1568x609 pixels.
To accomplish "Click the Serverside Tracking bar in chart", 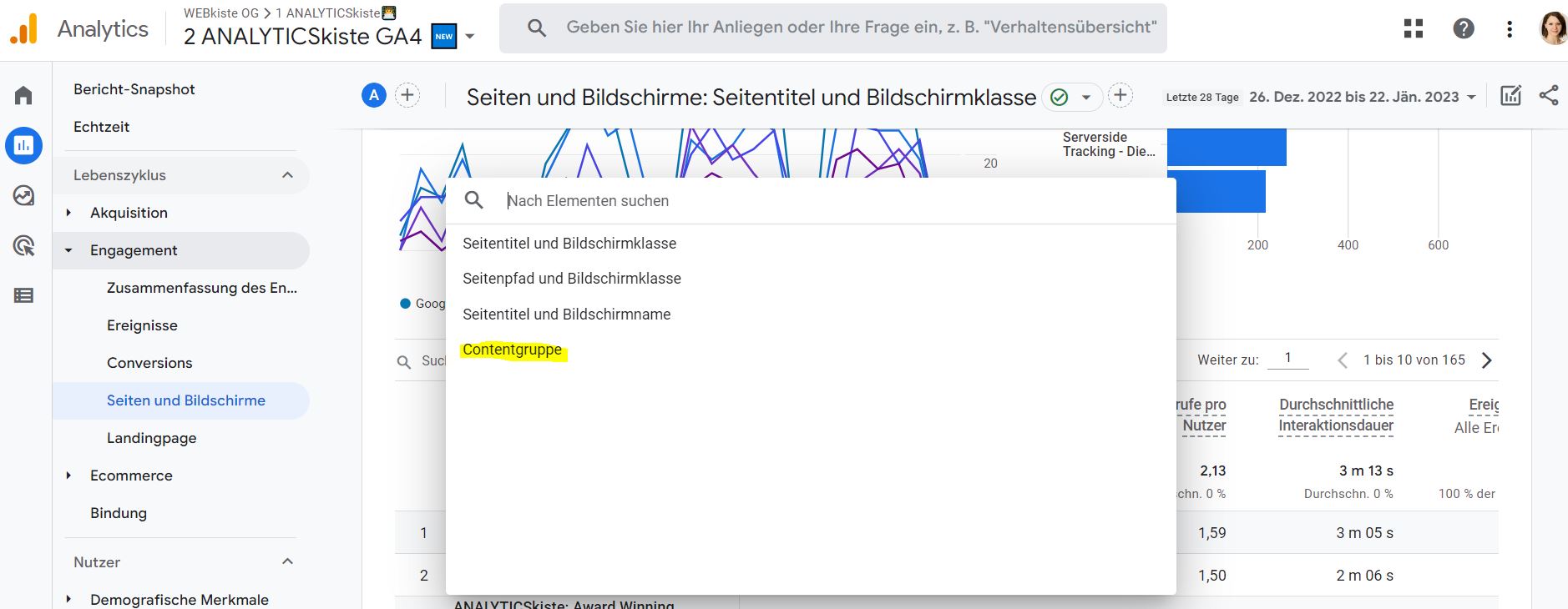I will (1227, 148).
